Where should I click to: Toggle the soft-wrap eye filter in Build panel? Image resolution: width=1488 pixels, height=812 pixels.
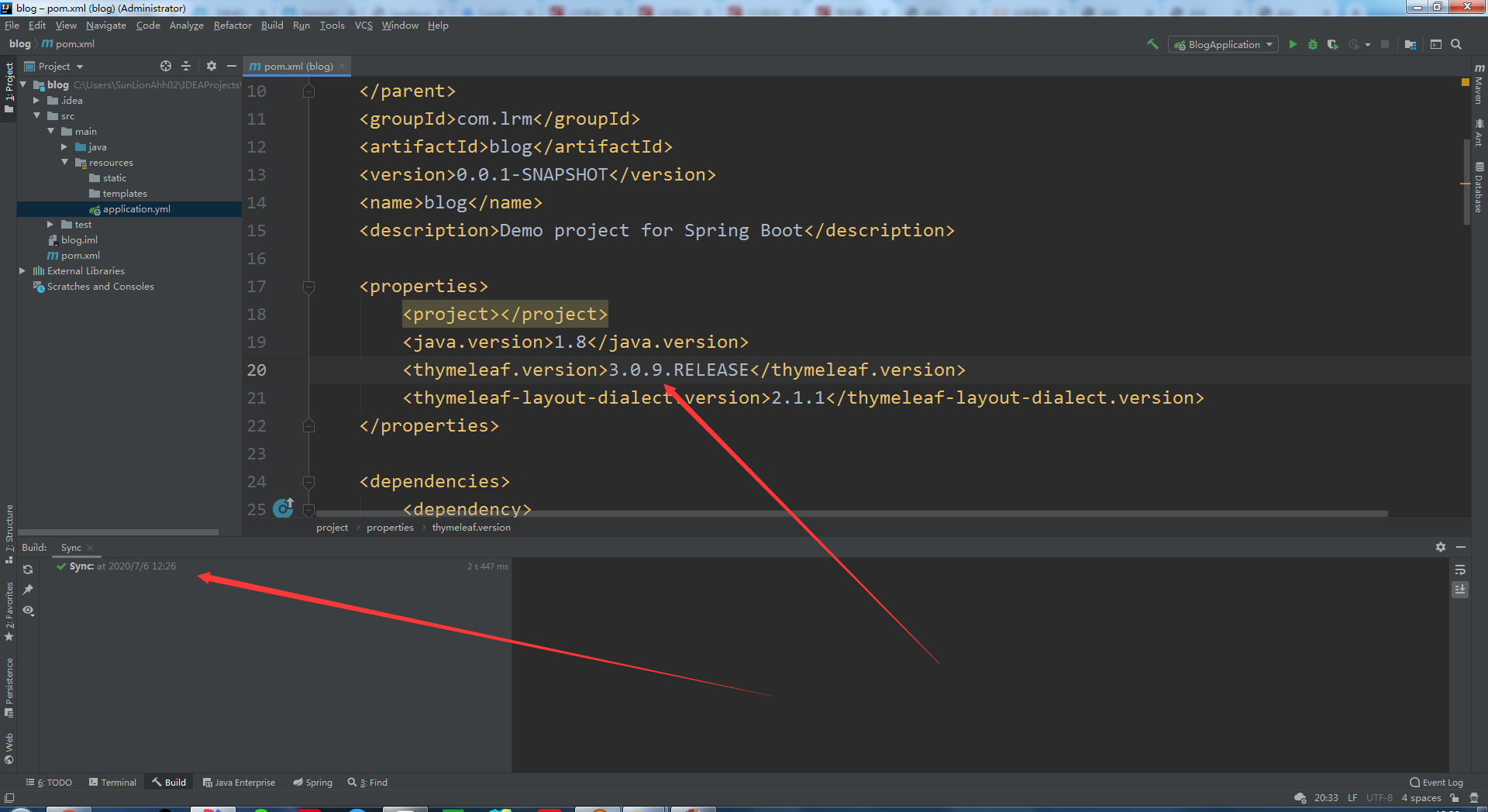coord(28,611)
